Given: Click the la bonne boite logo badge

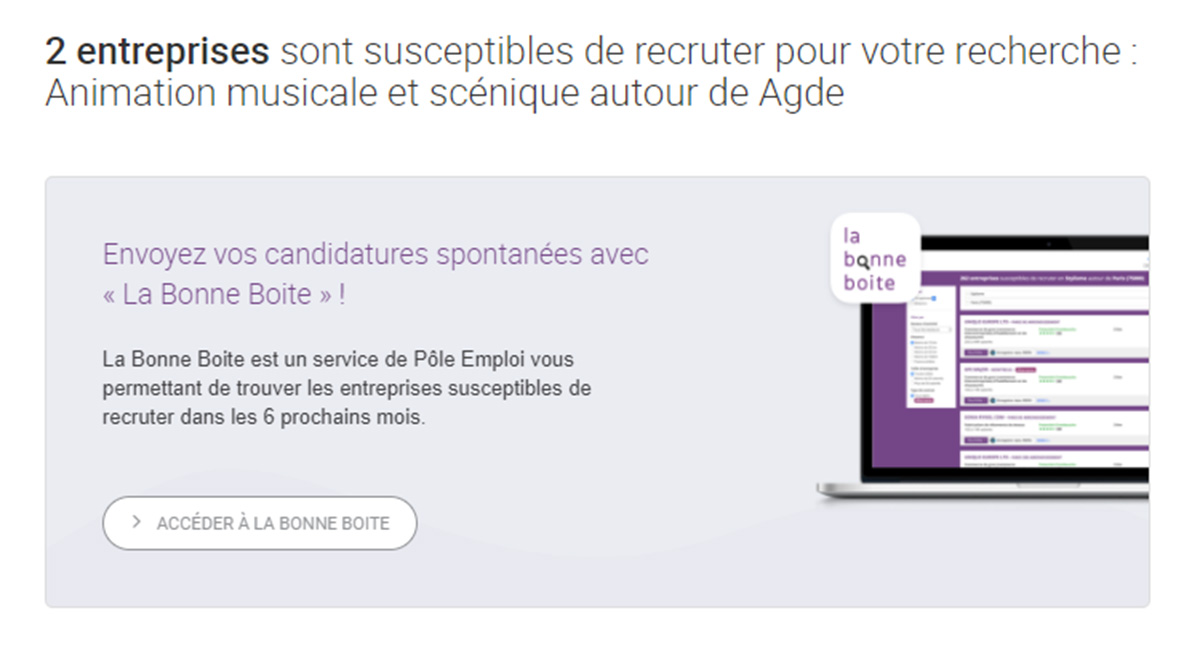Looking at the screenshot, I should [x=875, y=258].
